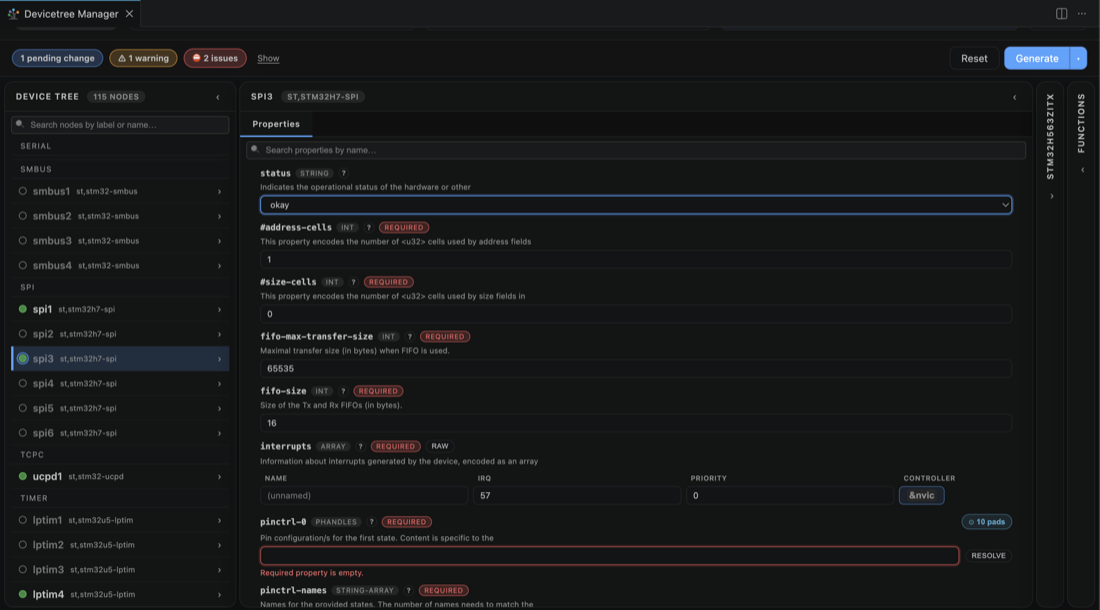The height and width of the screenshot is (610, 1100).
Task: Click help icon next to fifo-max-transfer-size
Action: point(410,337)
